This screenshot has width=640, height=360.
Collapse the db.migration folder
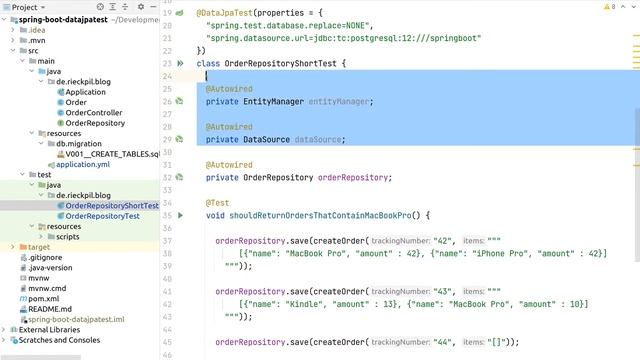pyautogui.click(x=41, y=143)
